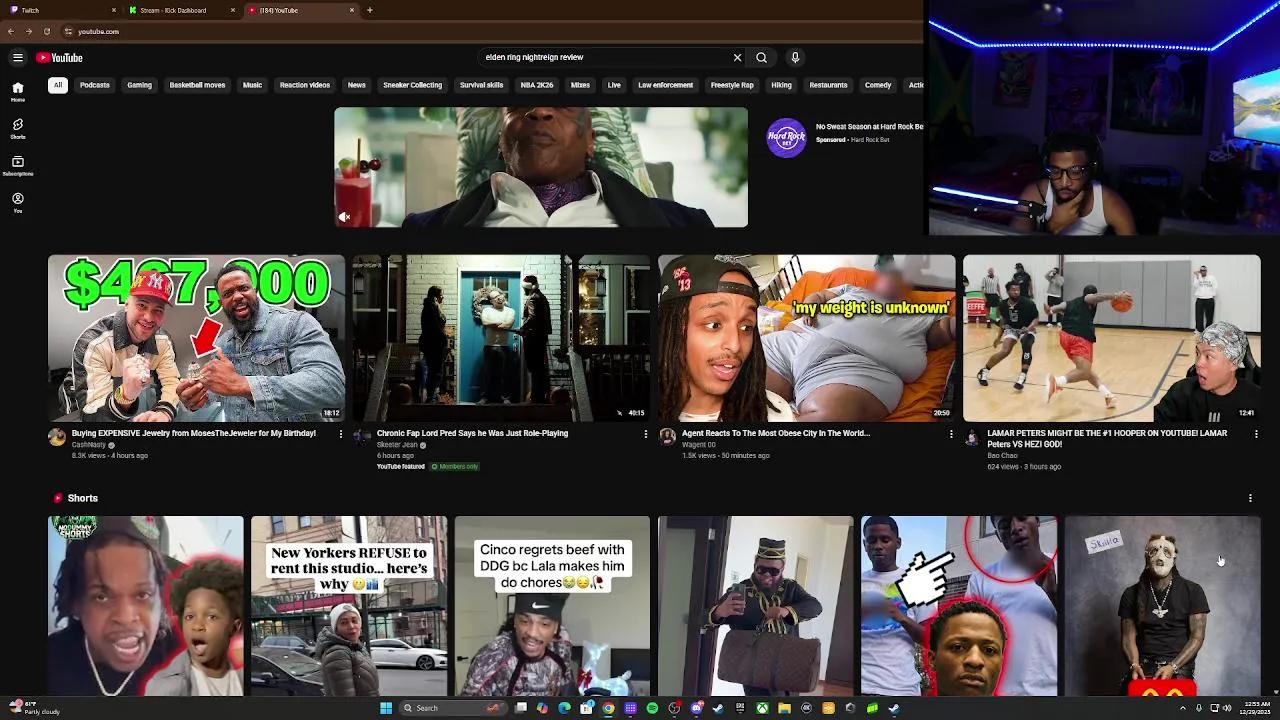Open Cinco regrets beef with DDG Short
This screenshot has width=1280, height=720.
[x=552, y=606]
